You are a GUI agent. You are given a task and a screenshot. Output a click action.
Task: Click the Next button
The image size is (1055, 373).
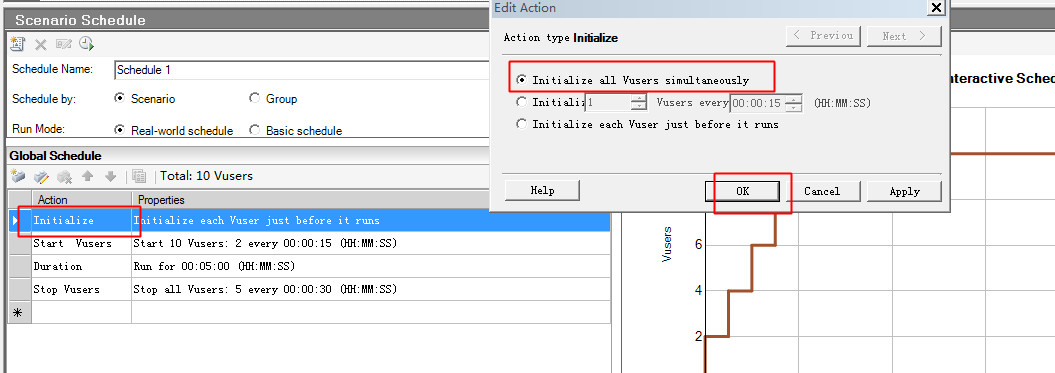coord(904,36)
